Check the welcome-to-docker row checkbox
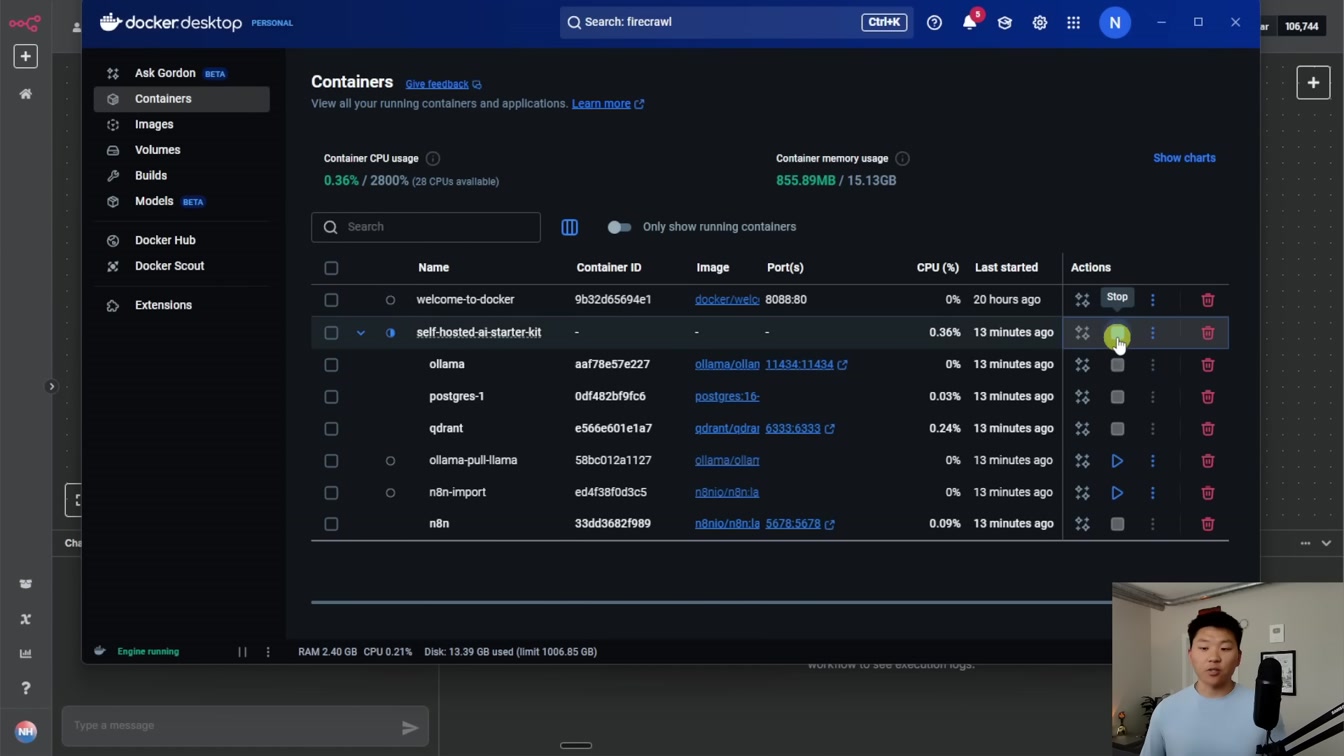1344x756 pixels. click(331, 300)
